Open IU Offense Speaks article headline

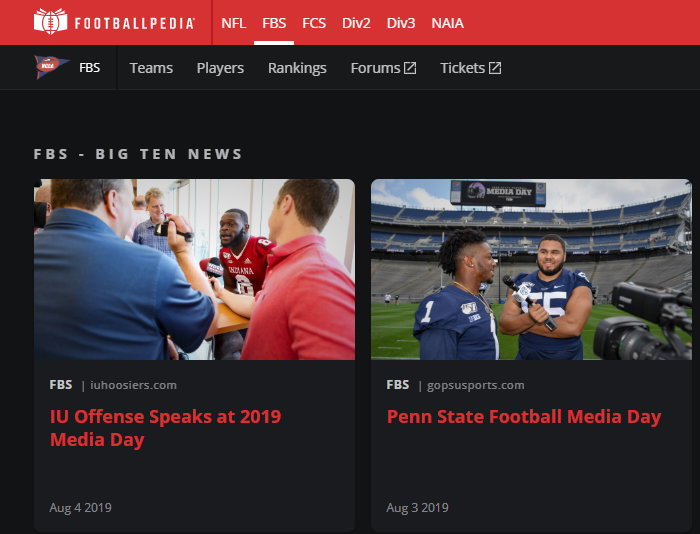point(165,428)
